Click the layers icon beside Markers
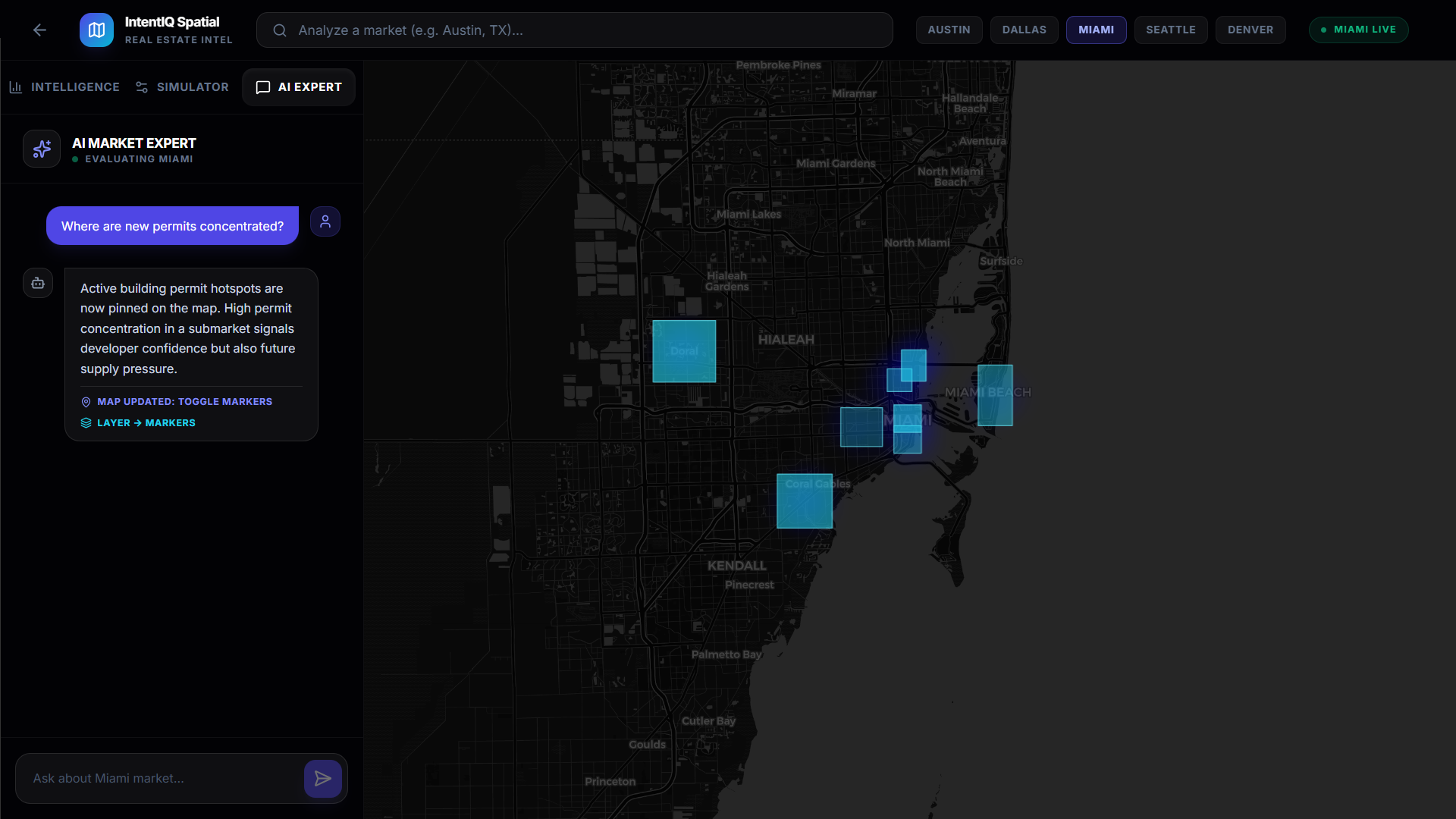 [86, 423]
